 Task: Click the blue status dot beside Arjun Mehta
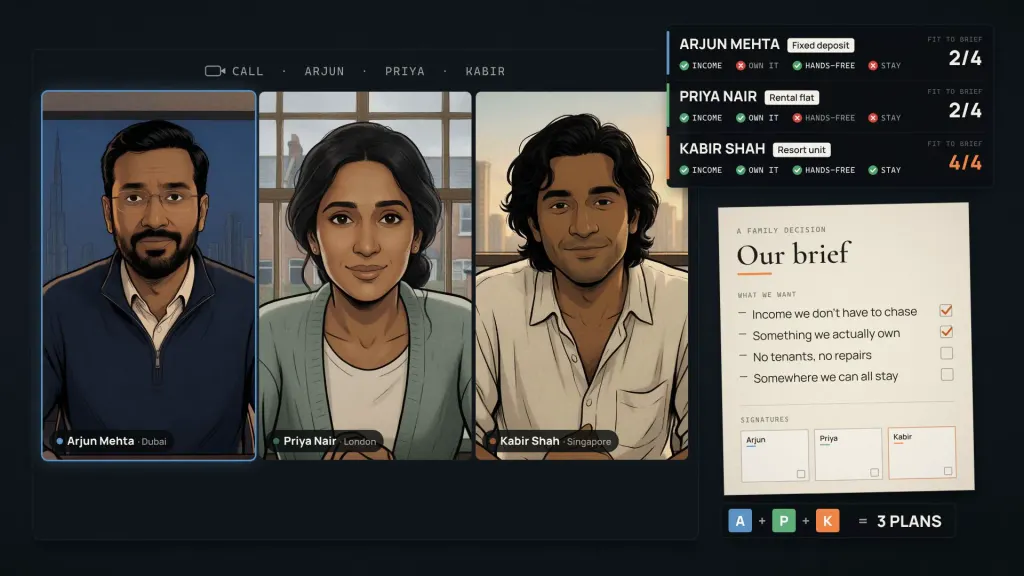[59, 441]
